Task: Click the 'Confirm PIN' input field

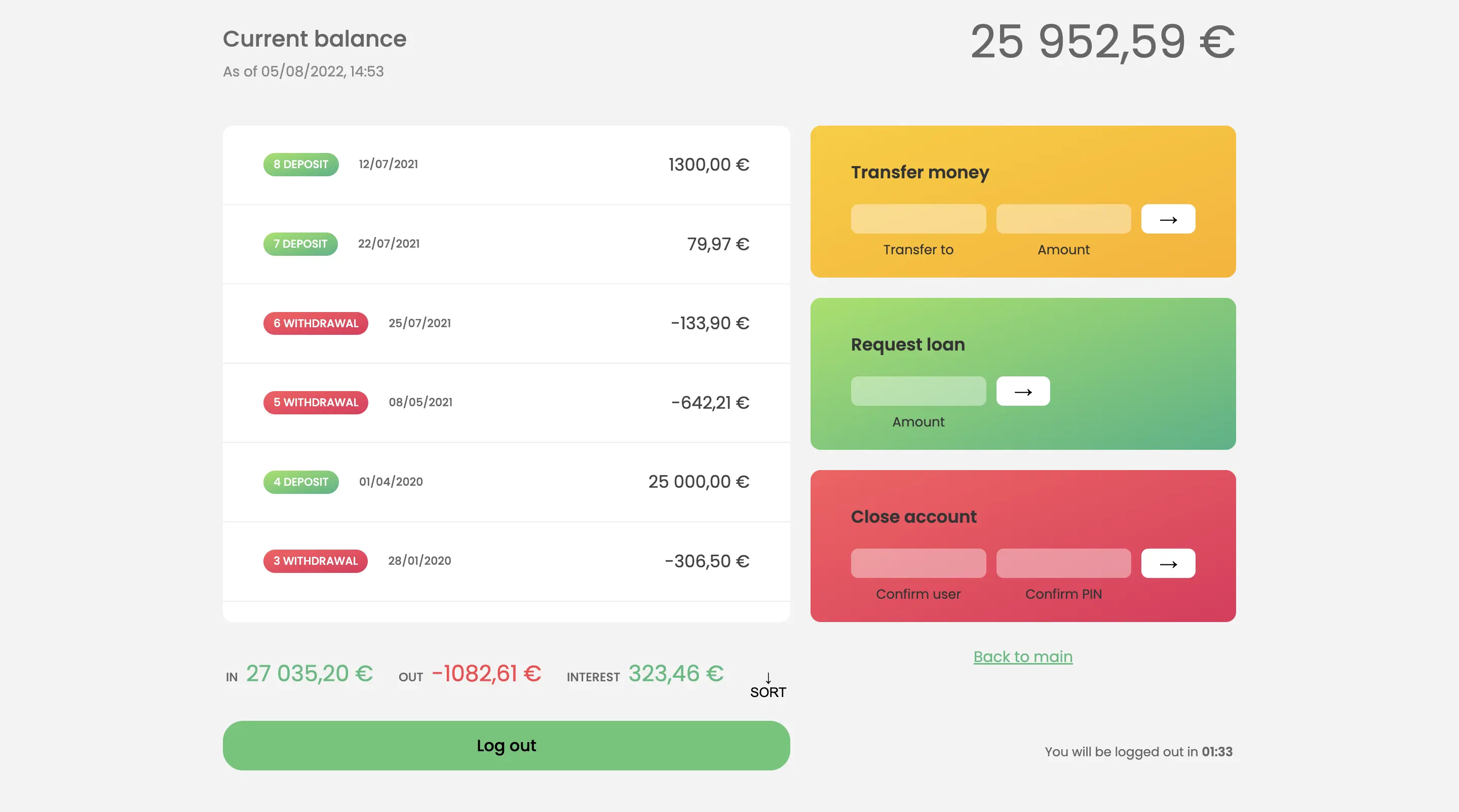Action: click(x=1063, y=563)
